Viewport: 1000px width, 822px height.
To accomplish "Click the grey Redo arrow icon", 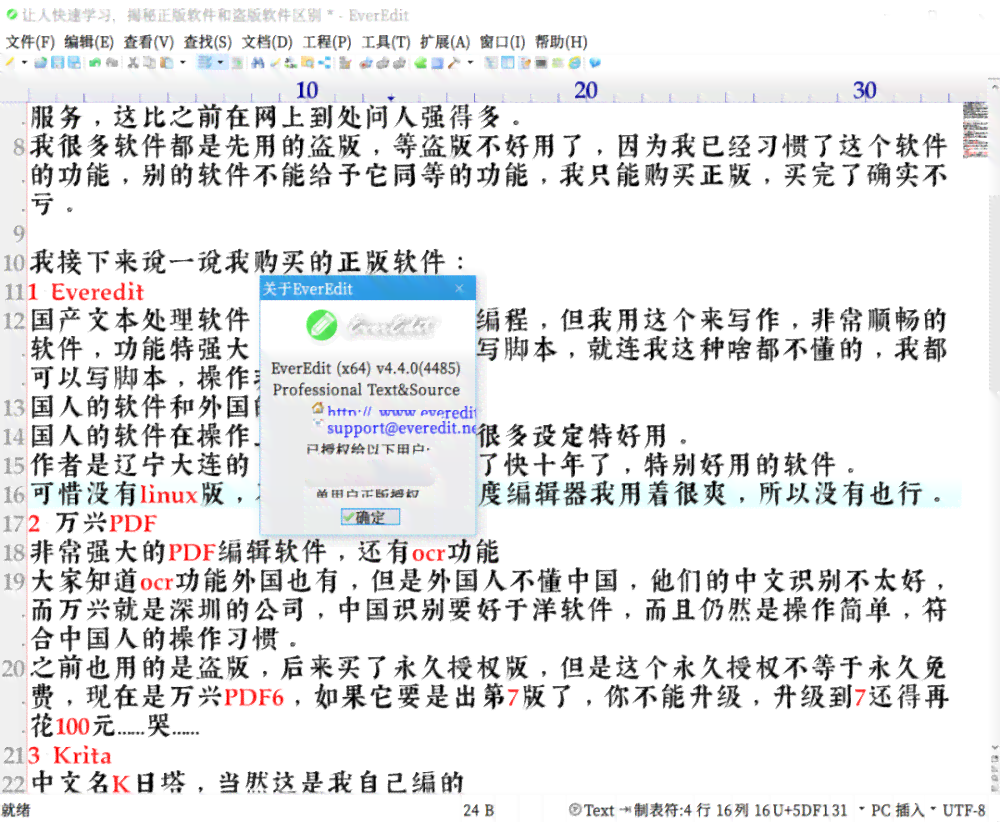I will coord(112,63).
